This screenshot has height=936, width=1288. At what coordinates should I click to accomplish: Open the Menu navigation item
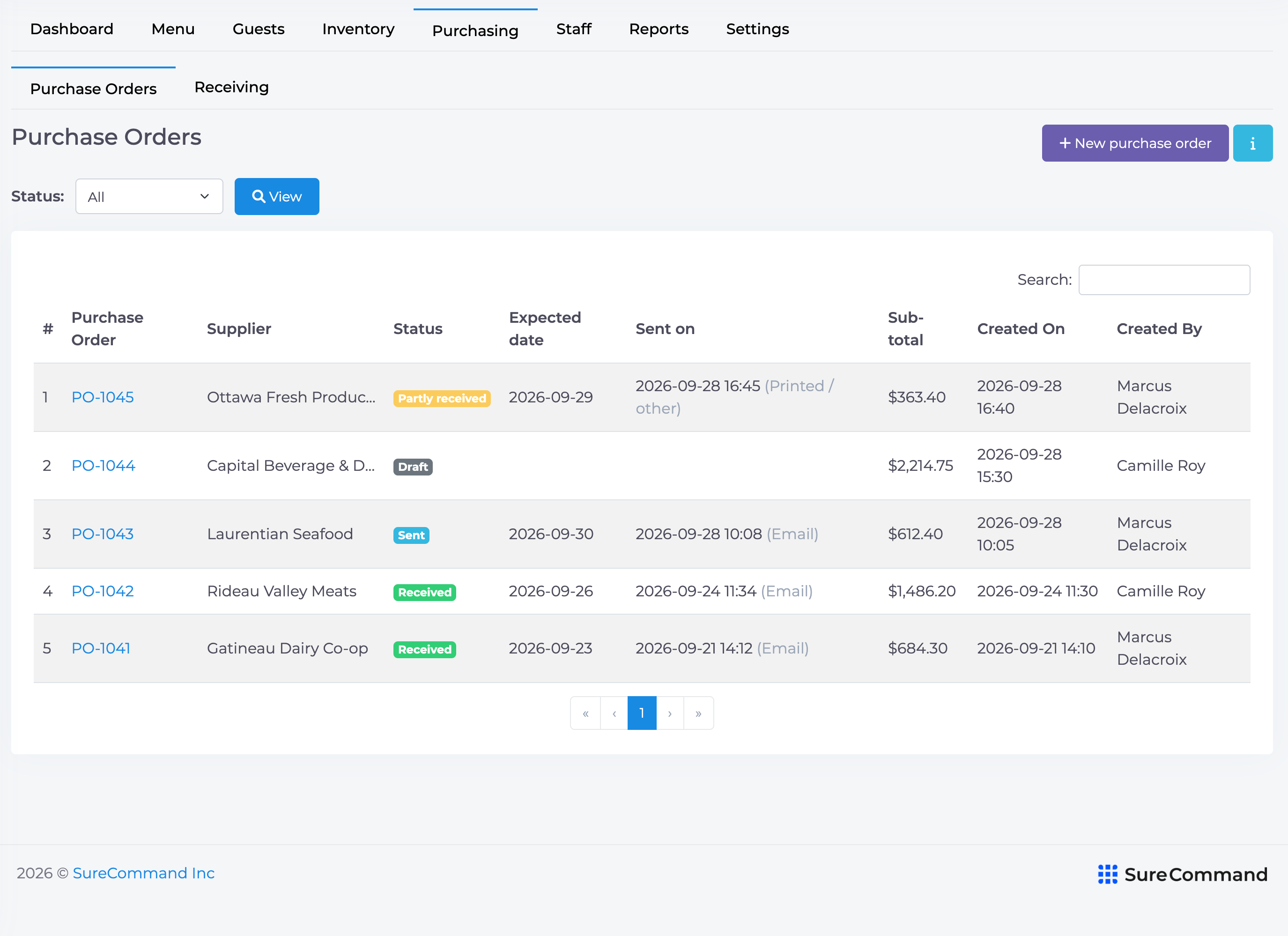(x=173, y=29)
